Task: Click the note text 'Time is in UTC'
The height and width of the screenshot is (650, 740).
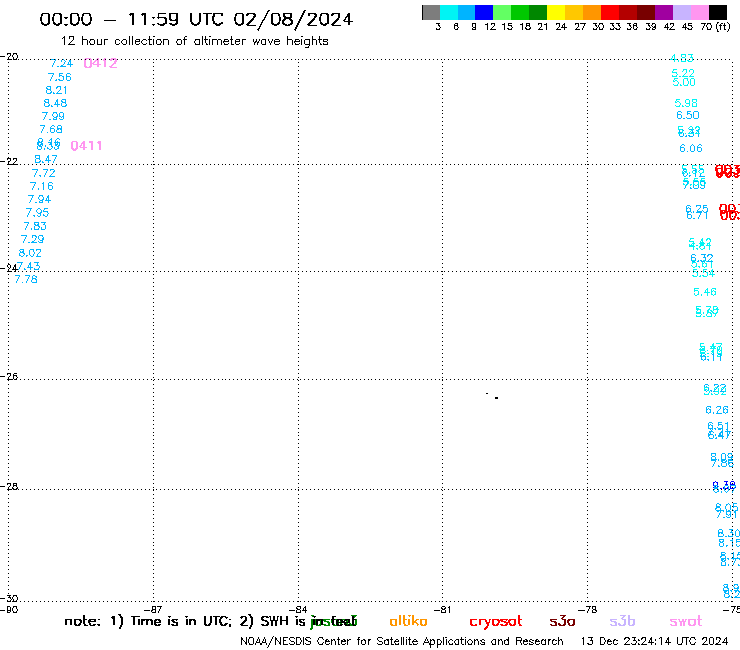Action: pos(181,621)
